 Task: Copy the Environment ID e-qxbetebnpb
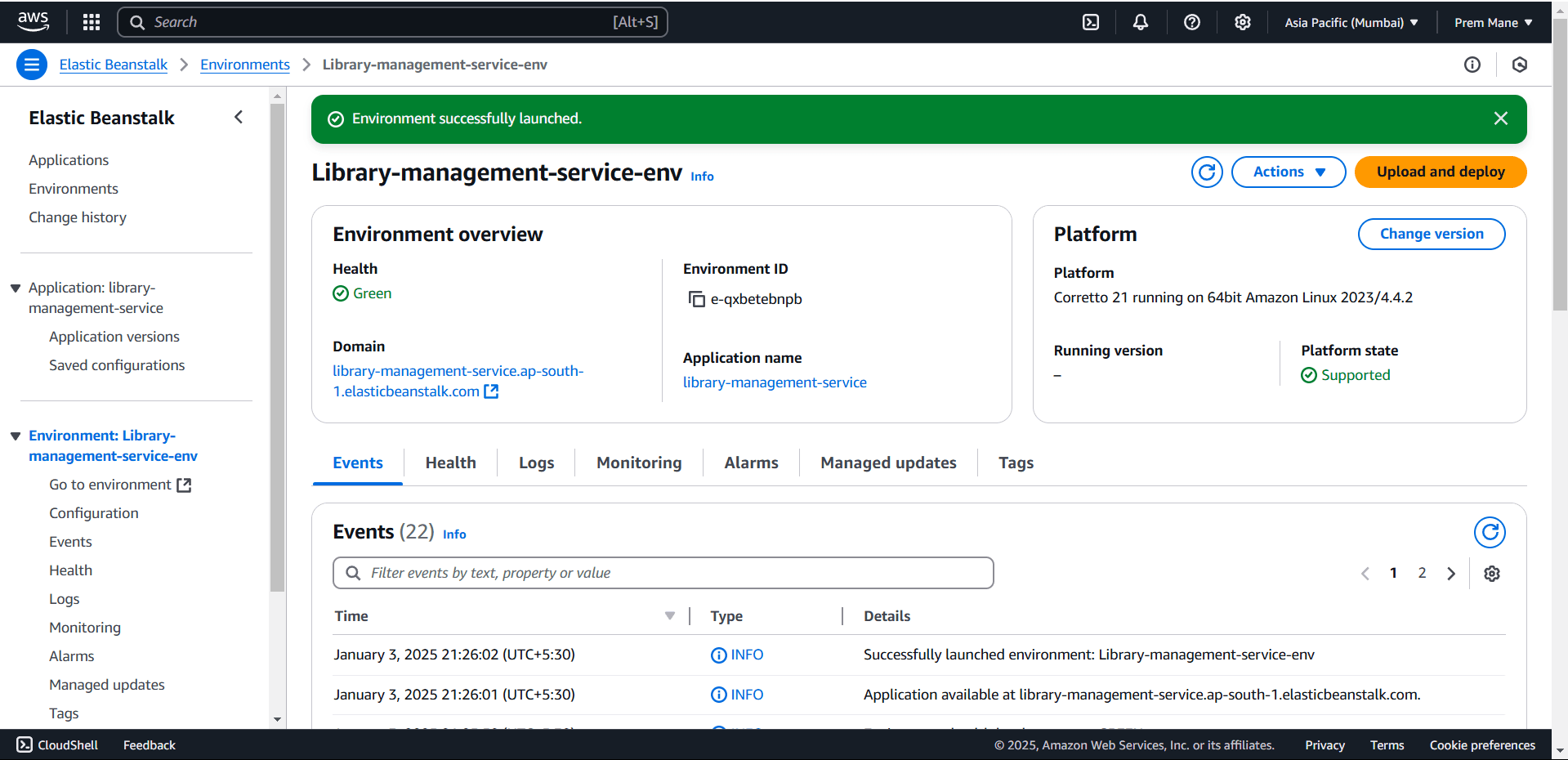[x=696, y=299]
